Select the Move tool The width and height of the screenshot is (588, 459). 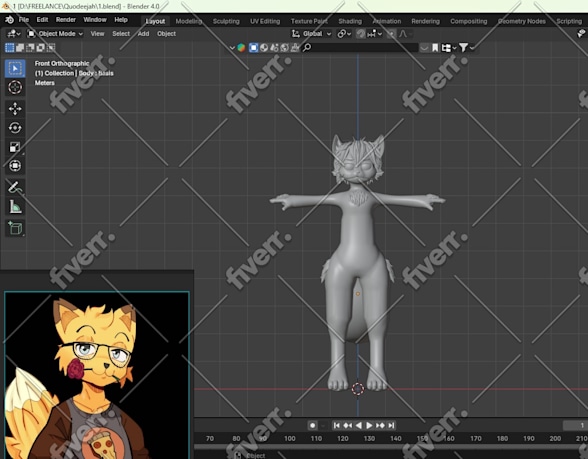pyautogui.click(x=15, y=109)
